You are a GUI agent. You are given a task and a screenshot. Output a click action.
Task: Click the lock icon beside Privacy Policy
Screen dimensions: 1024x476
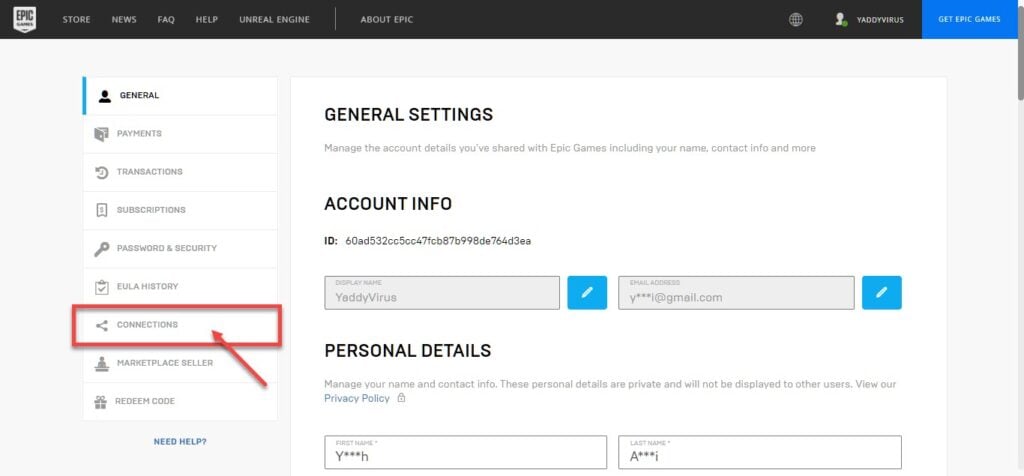[401, 398]
